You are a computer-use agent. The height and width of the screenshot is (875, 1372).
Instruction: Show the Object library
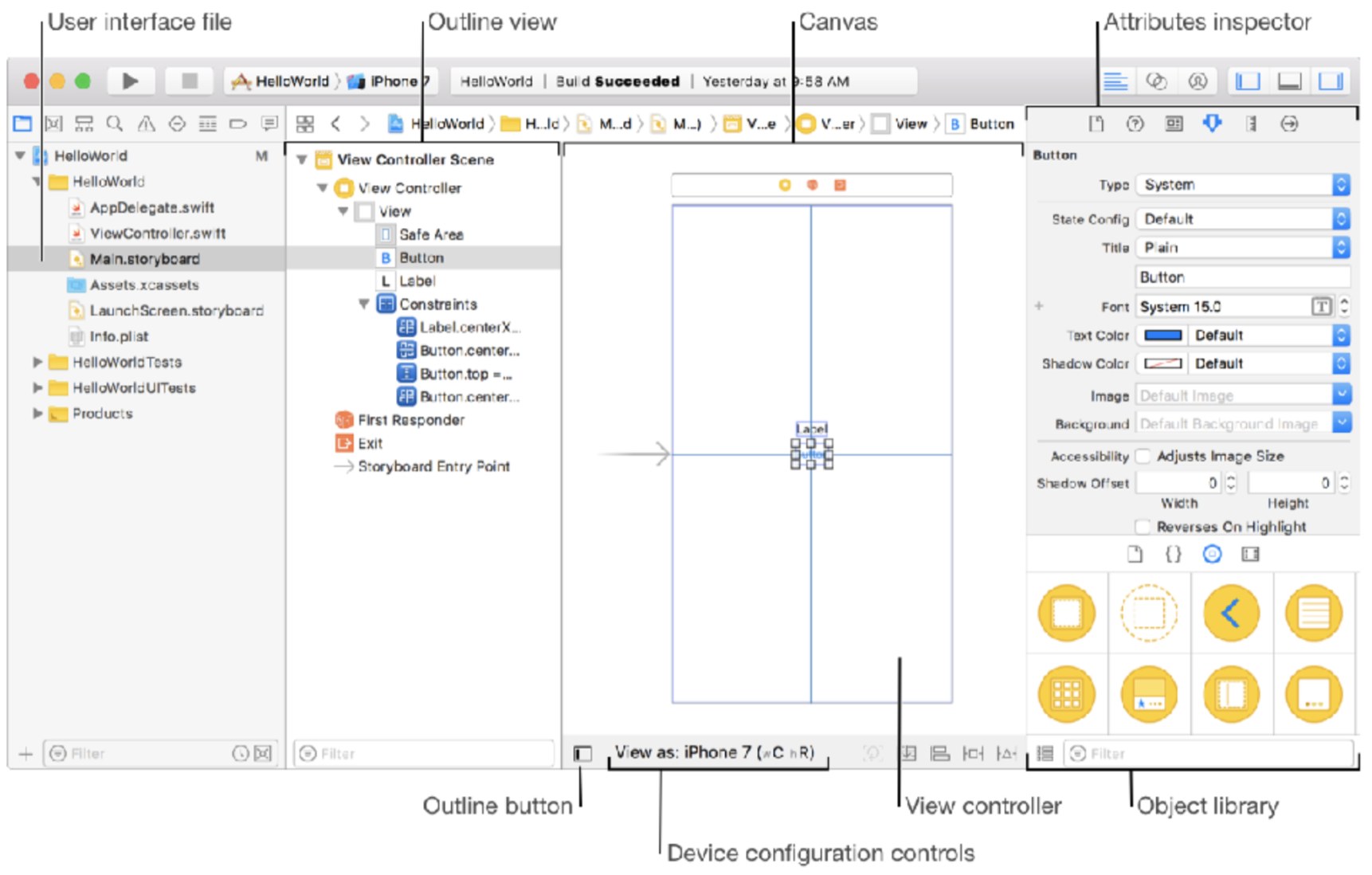(x=1212, y=554)
